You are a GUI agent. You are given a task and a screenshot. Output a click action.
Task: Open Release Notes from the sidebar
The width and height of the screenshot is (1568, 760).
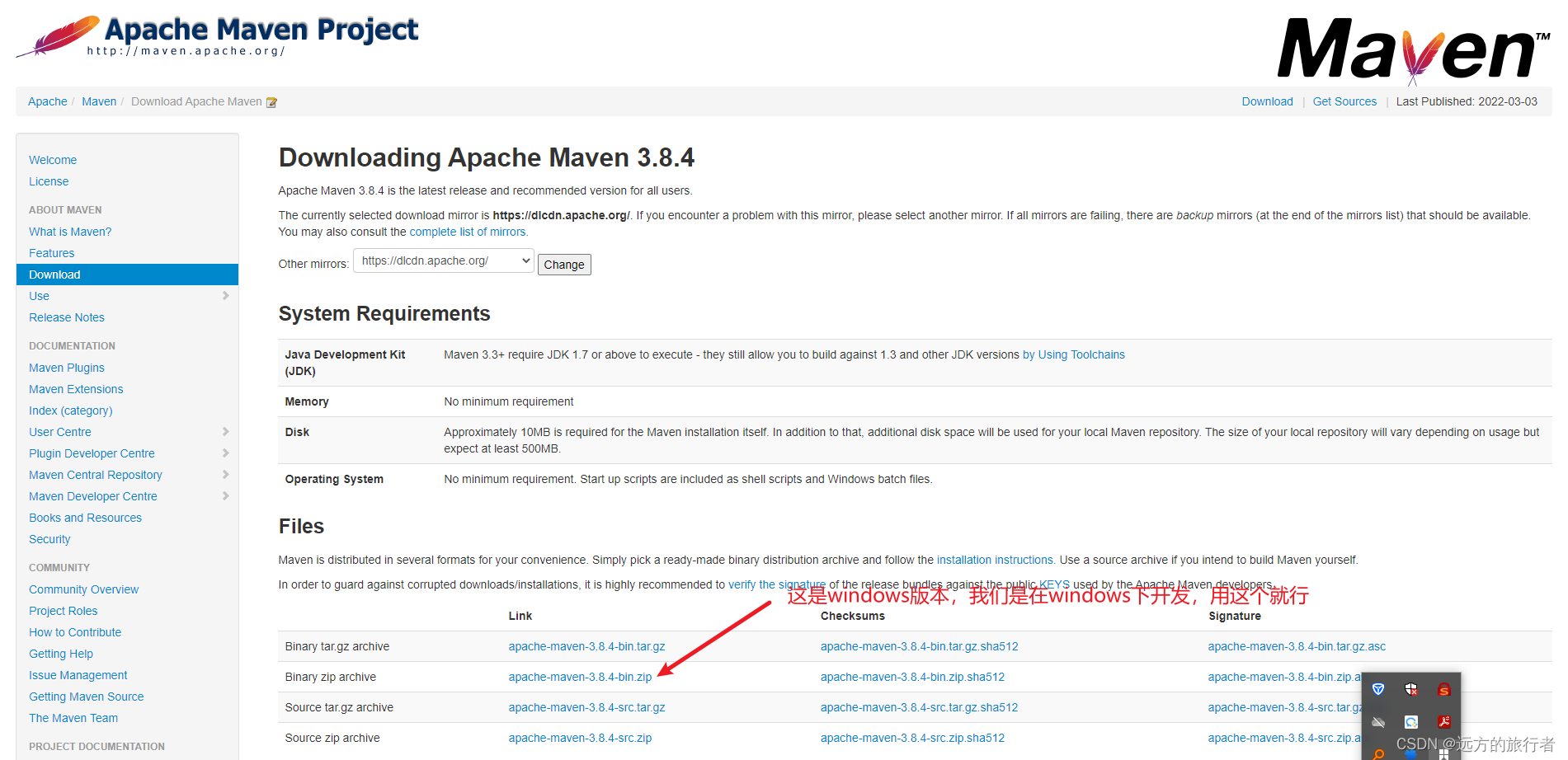66,317
